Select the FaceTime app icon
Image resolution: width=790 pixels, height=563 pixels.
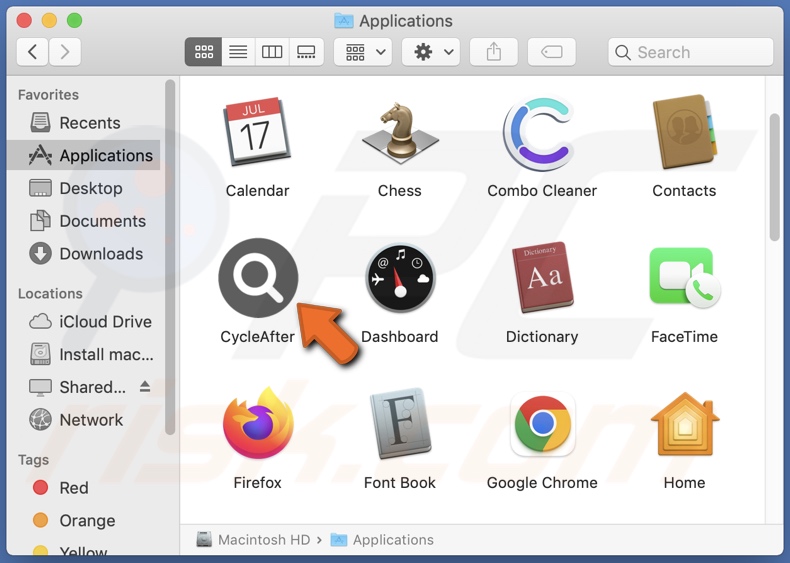point(684,278)
